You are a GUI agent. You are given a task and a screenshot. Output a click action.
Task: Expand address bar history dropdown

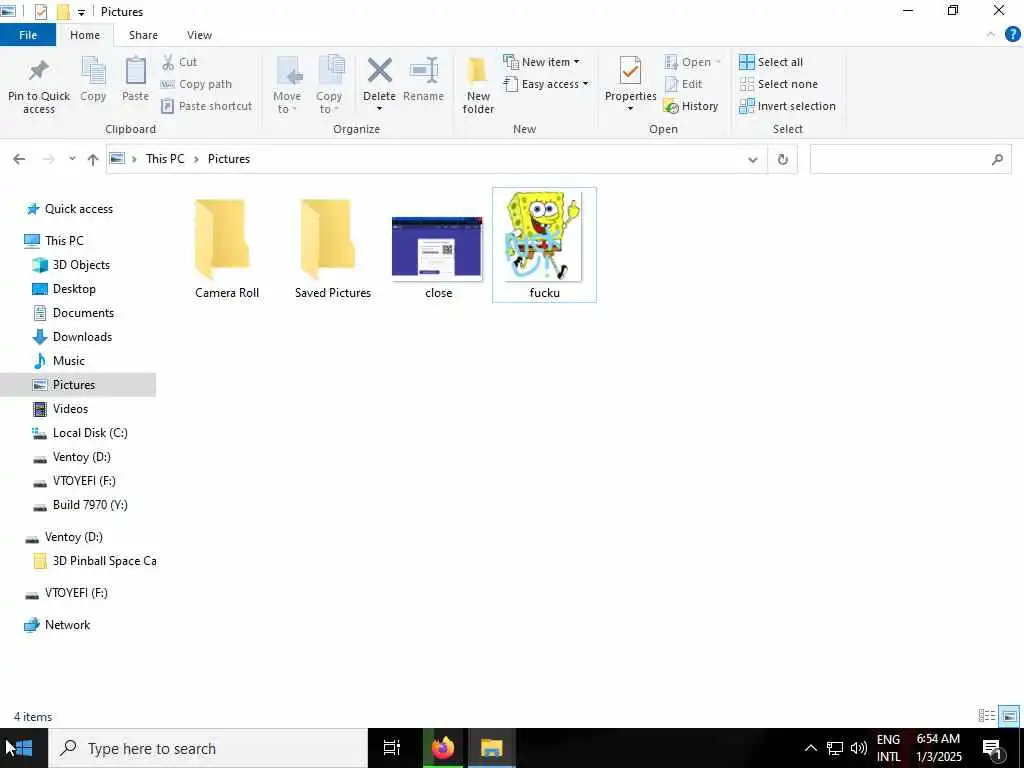point(752,159)
